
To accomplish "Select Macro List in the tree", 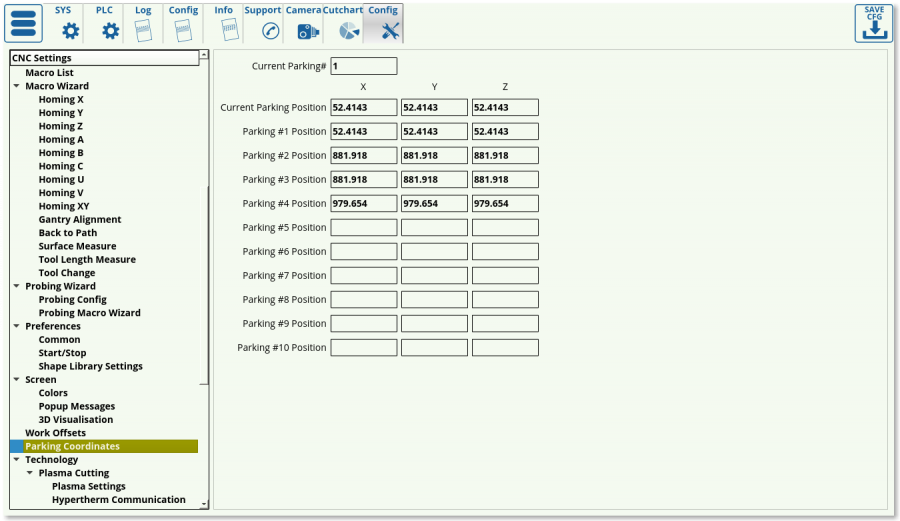I will pos(49,73).
